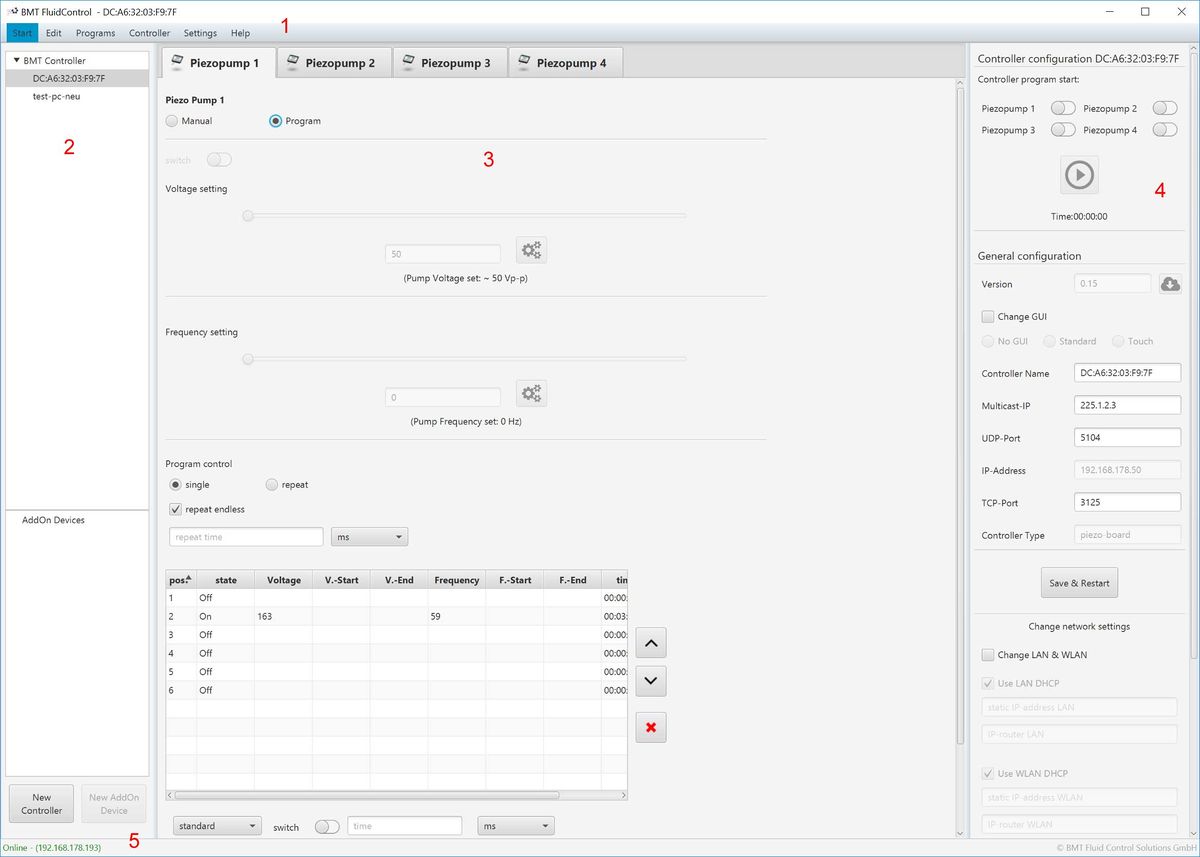Open the Programs menu
The width and height of the screenshot is (1200, 857).
pos(95,33)
